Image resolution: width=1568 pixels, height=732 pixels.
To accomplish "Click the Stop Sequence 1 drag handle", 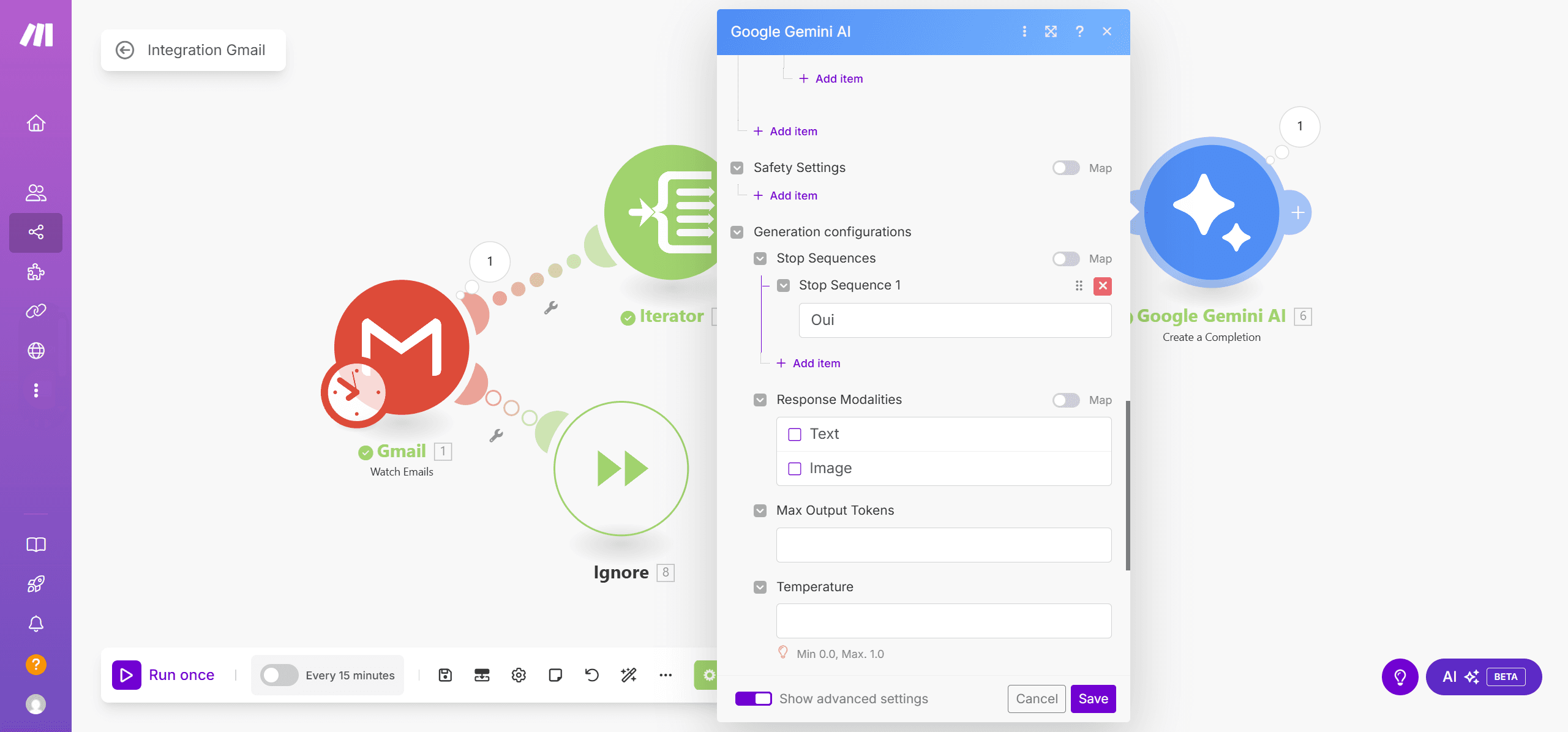I will (1079, 286).
